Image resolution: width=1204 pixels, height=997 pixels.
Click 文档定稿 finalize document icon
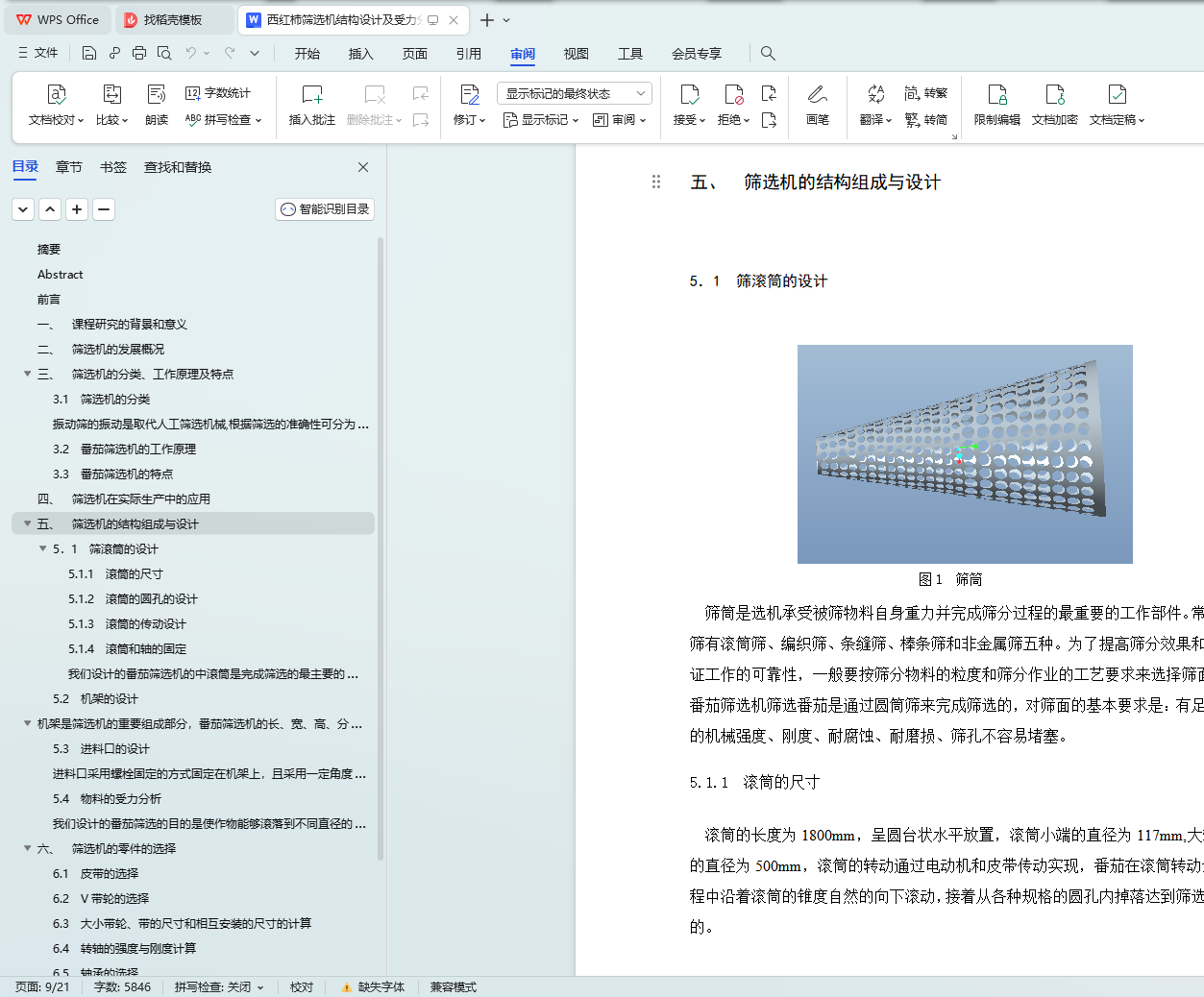(x=1118, y=94)
